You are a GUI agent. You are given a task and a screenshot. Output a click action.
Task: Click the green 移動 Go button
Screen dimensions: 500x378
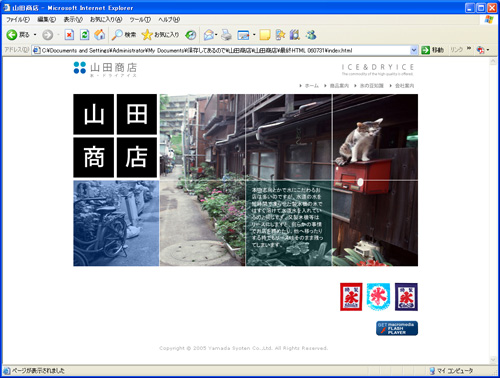pyautogui.click(x=433, y=50)
